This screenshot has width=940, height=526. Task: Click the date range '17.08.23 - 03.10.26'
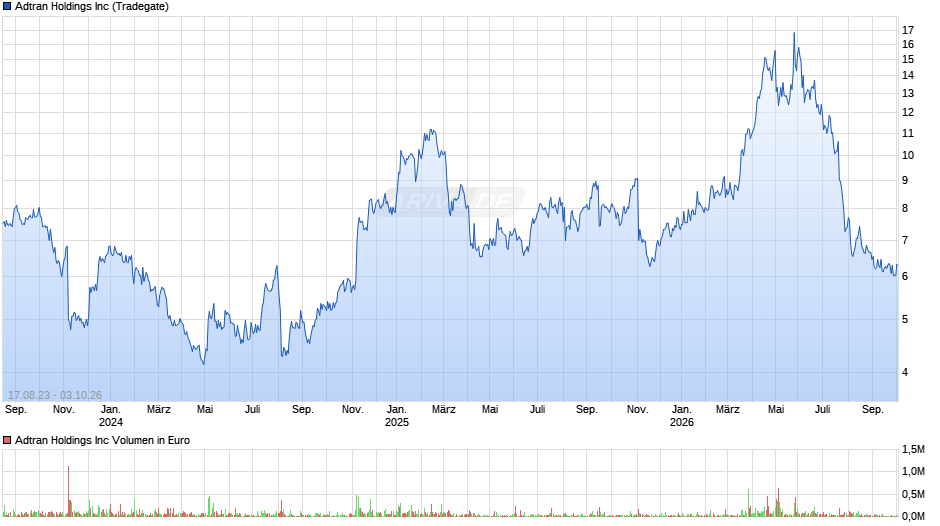click(x=55, y=395)
